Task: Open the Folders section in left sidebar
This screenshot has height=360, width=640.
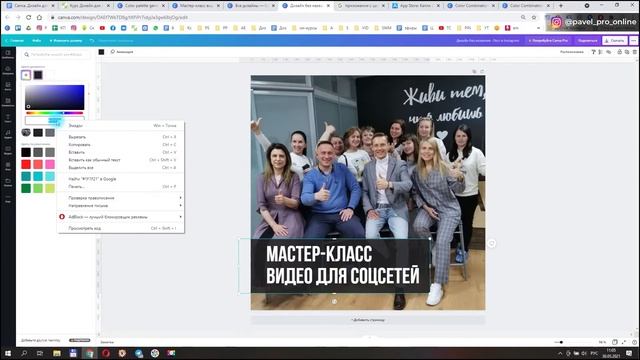Action: [8, 182]
